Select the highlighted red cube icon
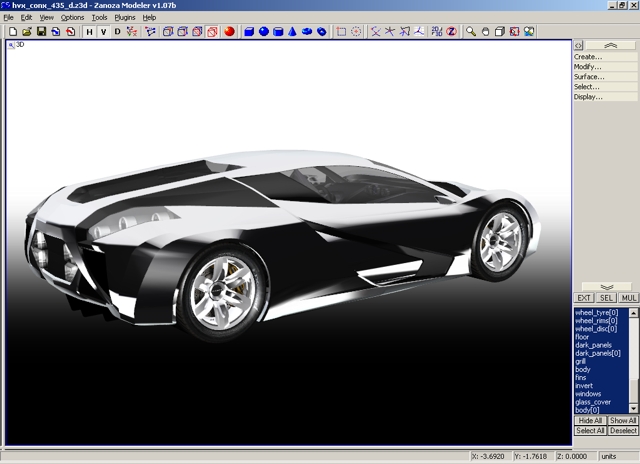The image size is (640, 464). (x=212, y=31)
